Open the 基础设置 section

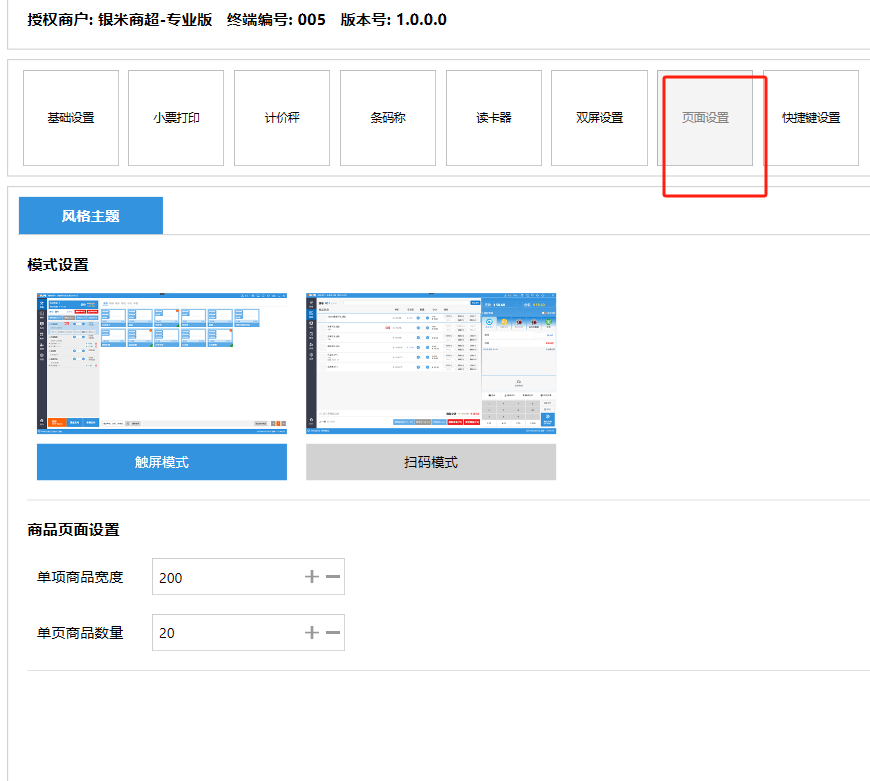[x=71, y=118]
